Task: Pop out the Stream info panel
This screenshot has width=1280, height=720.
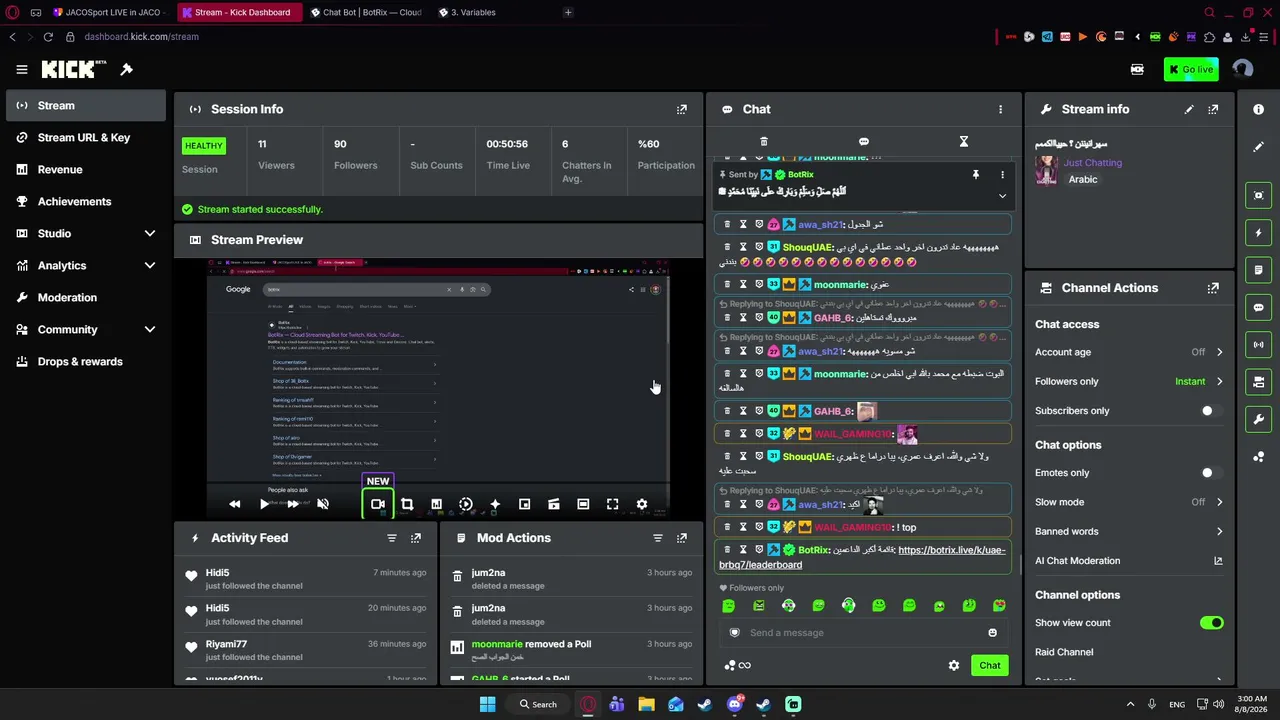Action: click(x=1213, y=109)
